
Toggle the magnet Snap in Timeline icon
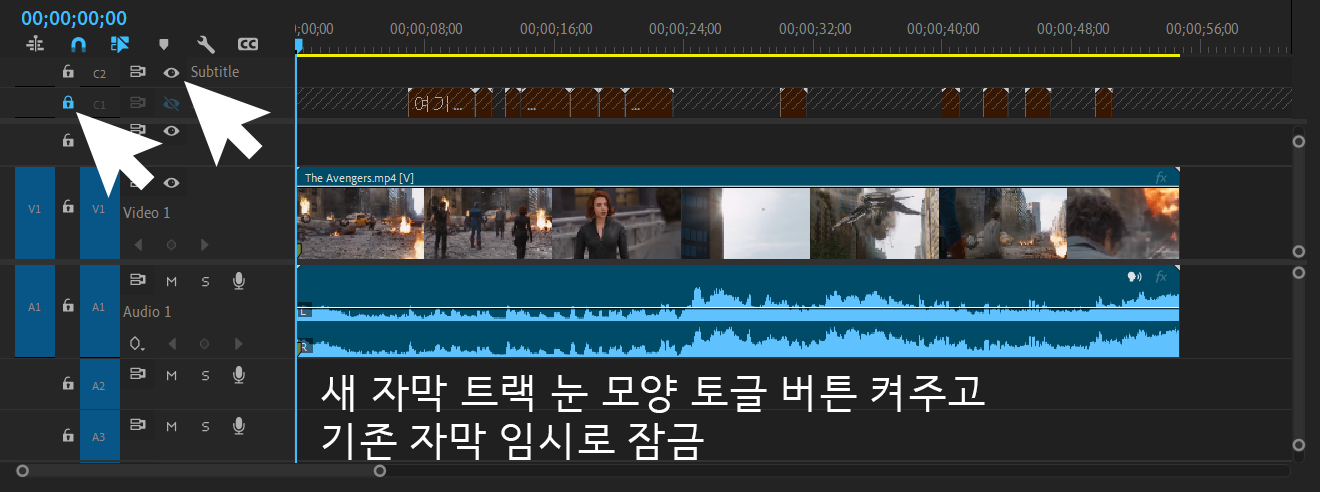(x=78, y=44)
